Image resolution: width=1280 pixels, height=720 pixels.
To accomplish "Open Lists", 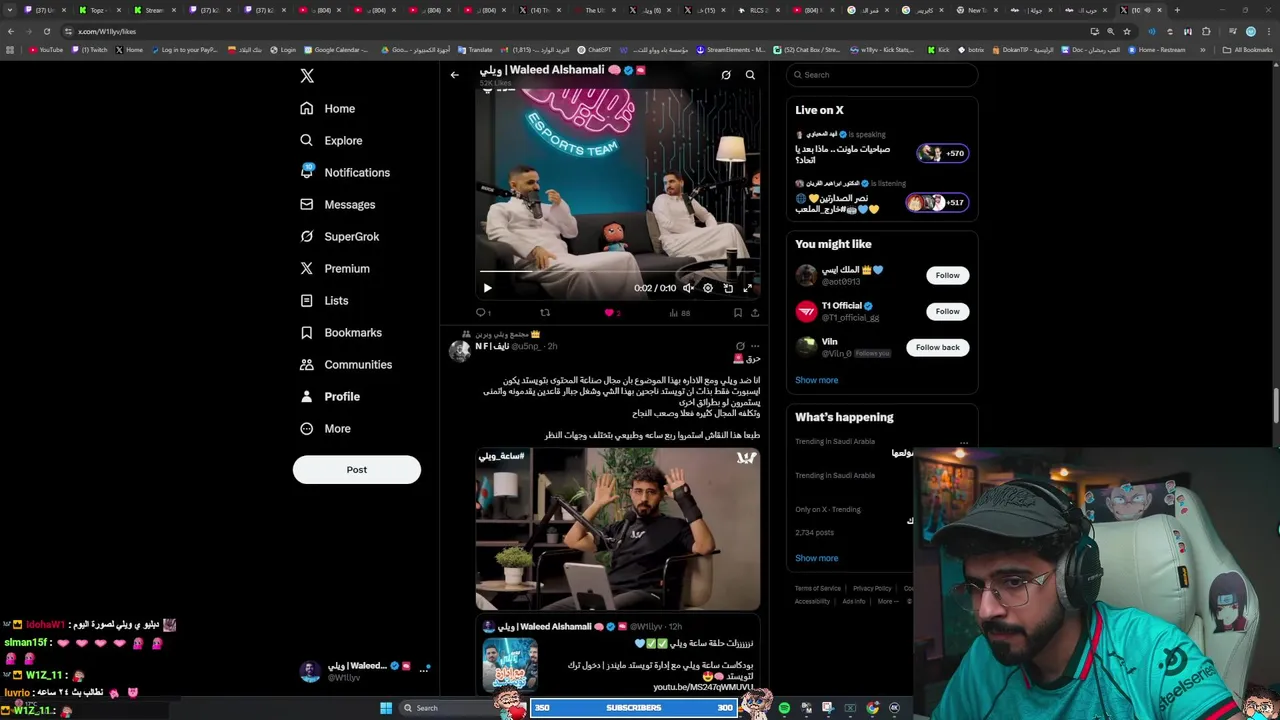I will (324, 300).
